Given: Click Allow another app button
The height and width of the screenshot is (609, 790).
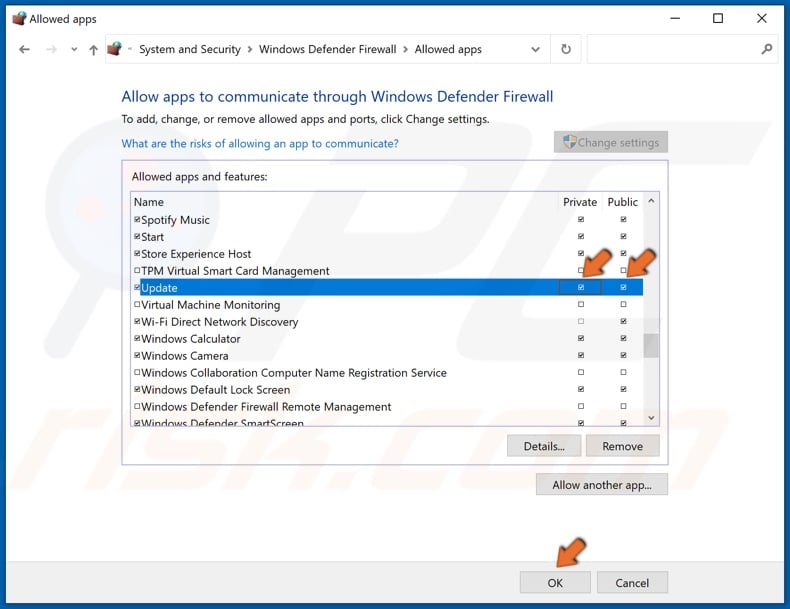Looking at the screenshot, I should pyautogui.click(x=602, y=485).
